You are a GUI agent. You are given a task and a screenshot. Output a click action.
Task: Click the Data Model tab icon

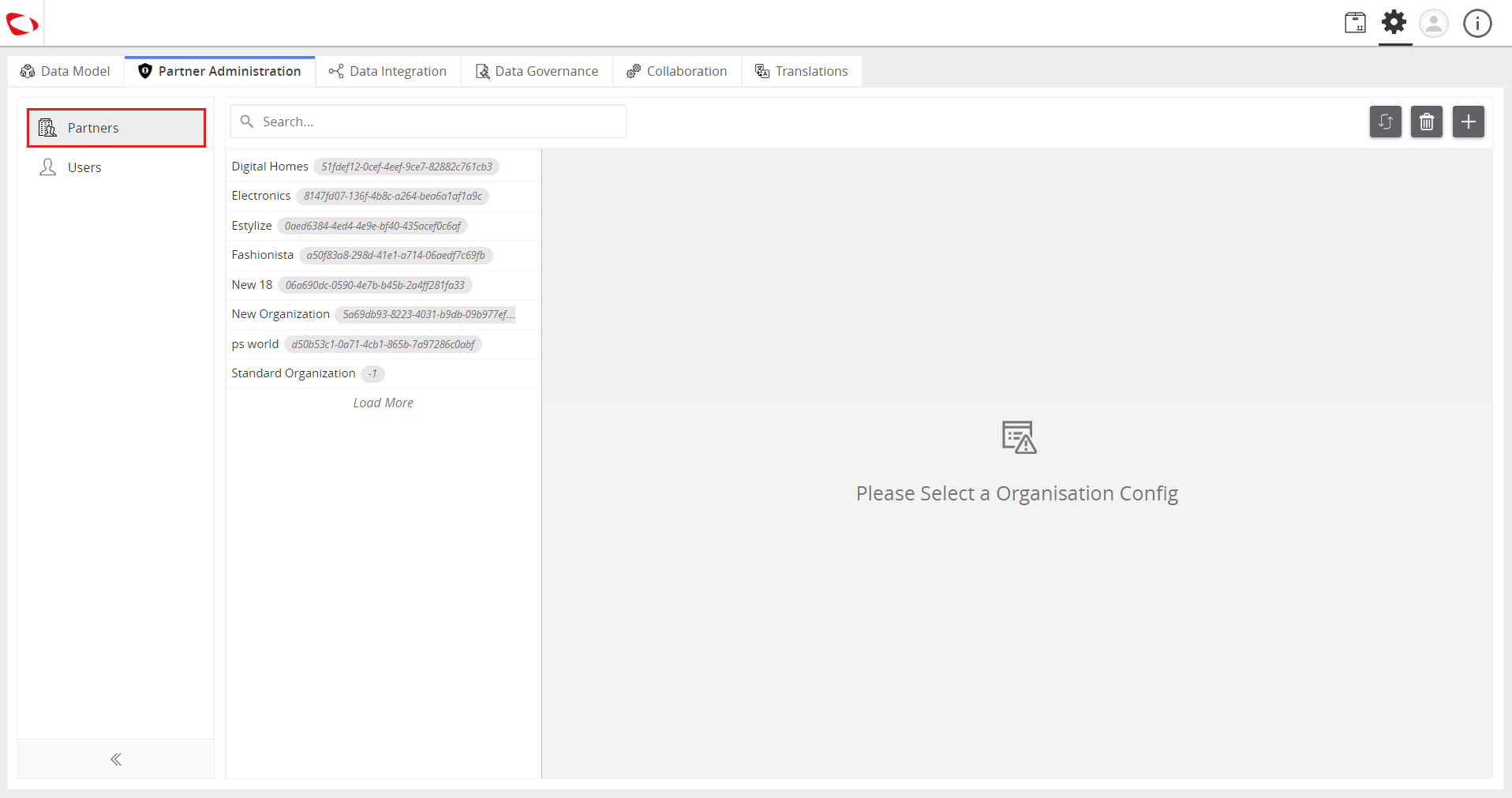pyautogui.click(x=28, y=71)
